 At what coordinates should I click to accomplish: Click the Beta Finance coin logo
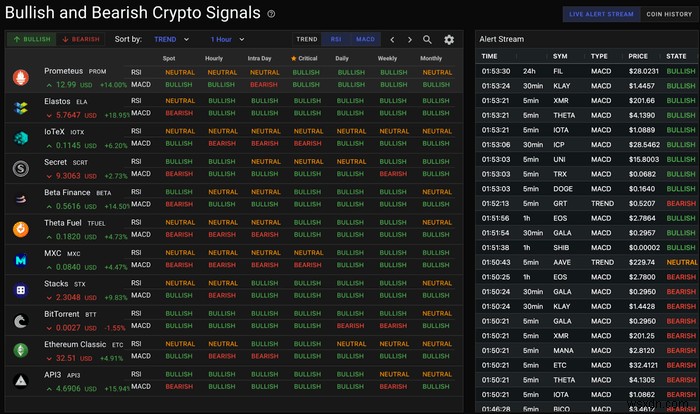click(21, 199)
